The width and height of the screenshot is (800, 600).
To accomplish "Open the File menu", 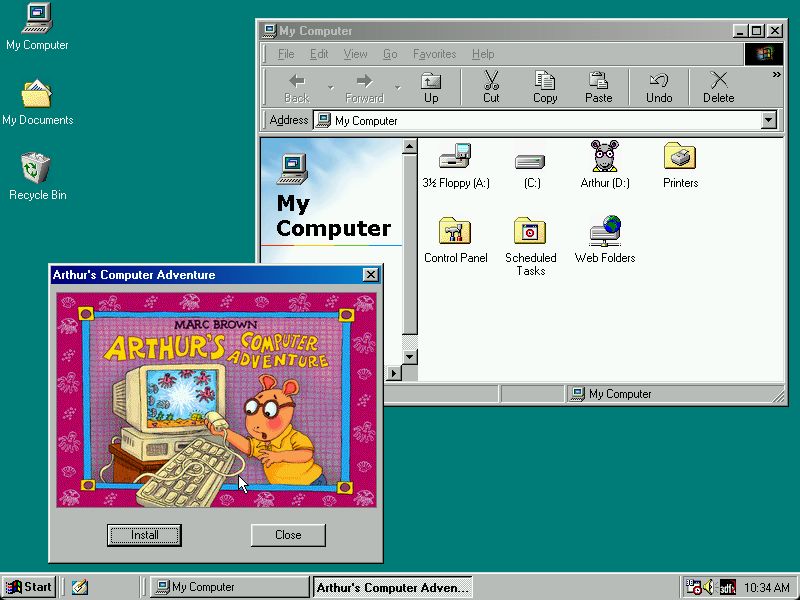I will tap(286, 54).
